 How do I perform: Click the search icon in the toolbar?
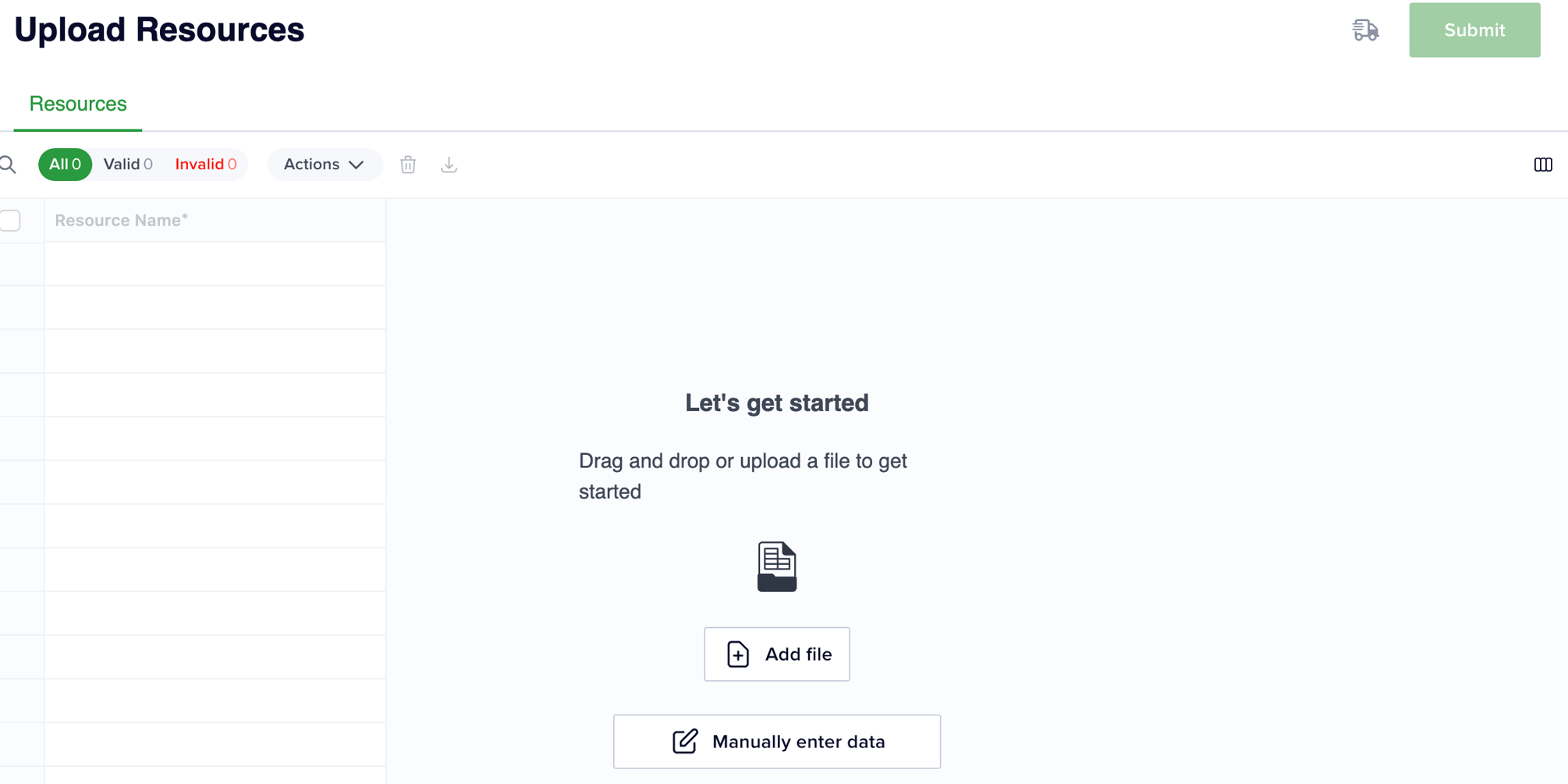[x=9, y=165]
